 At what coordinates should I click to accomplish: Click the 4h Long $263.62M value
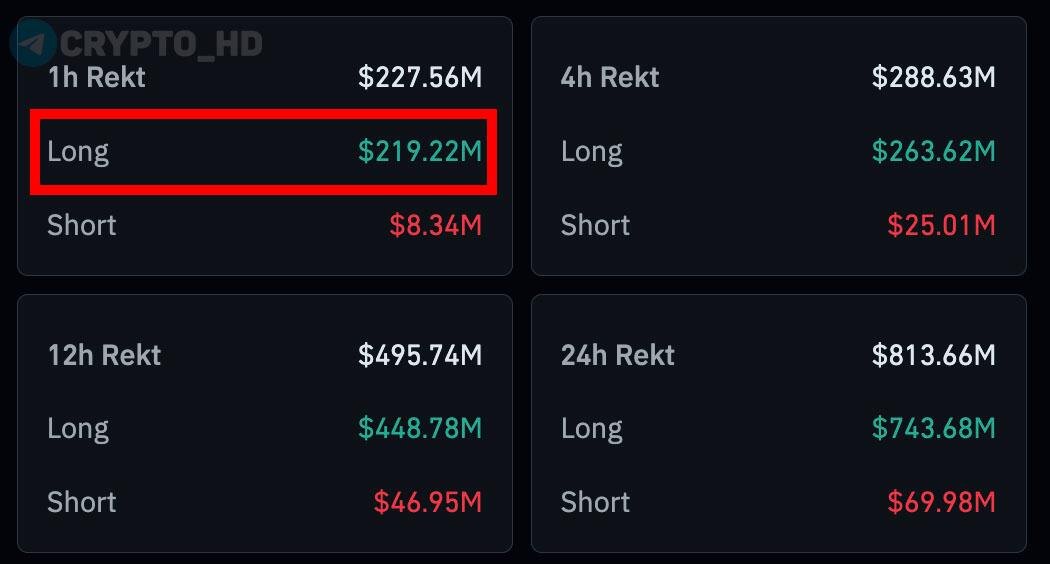click(933, 151)
